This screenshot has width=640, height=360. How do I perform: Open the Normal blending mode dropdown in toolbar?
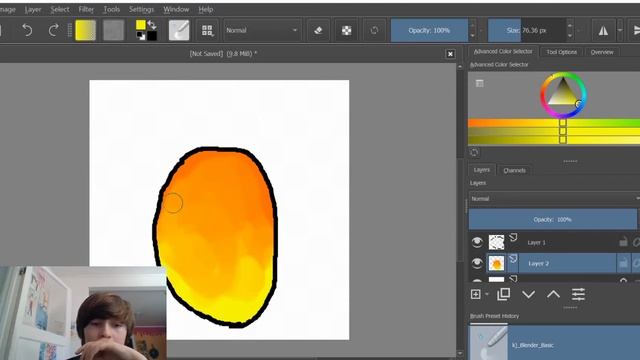point(261,30)
